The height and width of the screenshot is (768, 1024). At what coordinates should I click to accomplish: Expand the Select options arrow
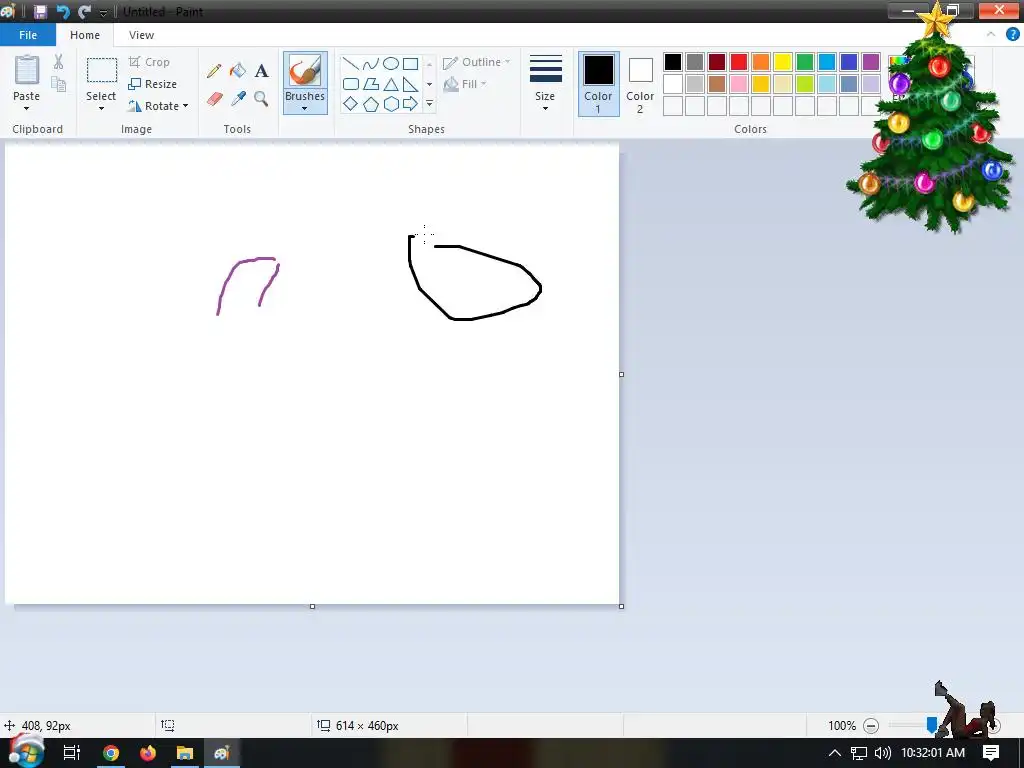(x=101, y=108)
